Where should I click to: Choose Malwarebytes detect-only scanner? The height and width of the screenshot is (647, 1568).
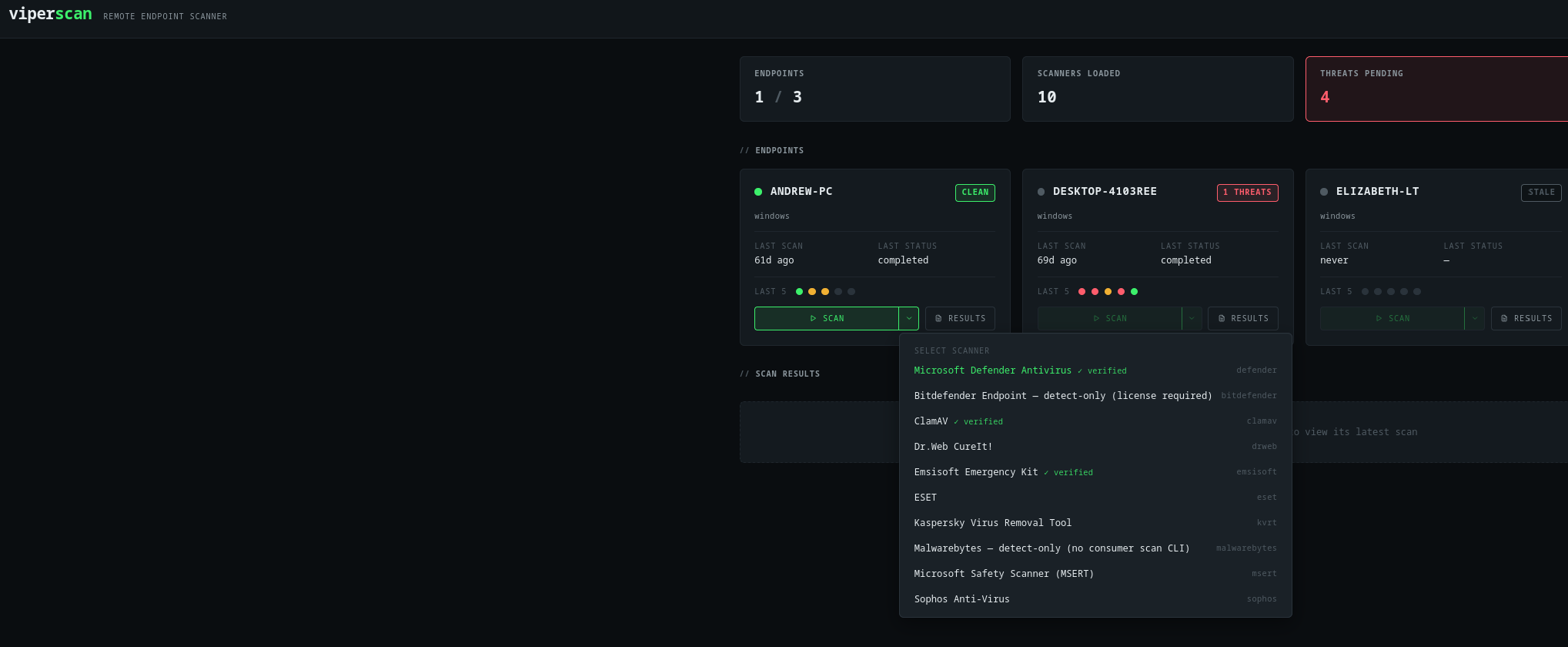click(1095, 548)
